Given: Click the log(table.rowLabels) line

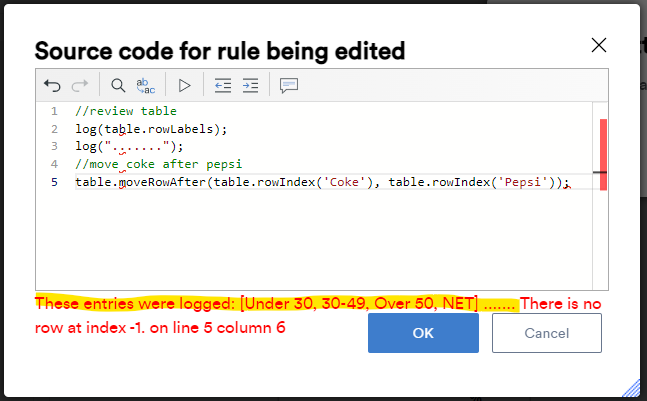Looking at the screenshot, I should click(x=151, y=129).
